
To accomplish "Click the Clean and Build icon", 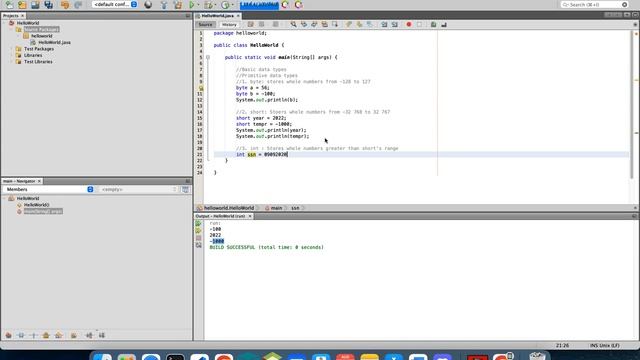I will (x=178, y=5).
